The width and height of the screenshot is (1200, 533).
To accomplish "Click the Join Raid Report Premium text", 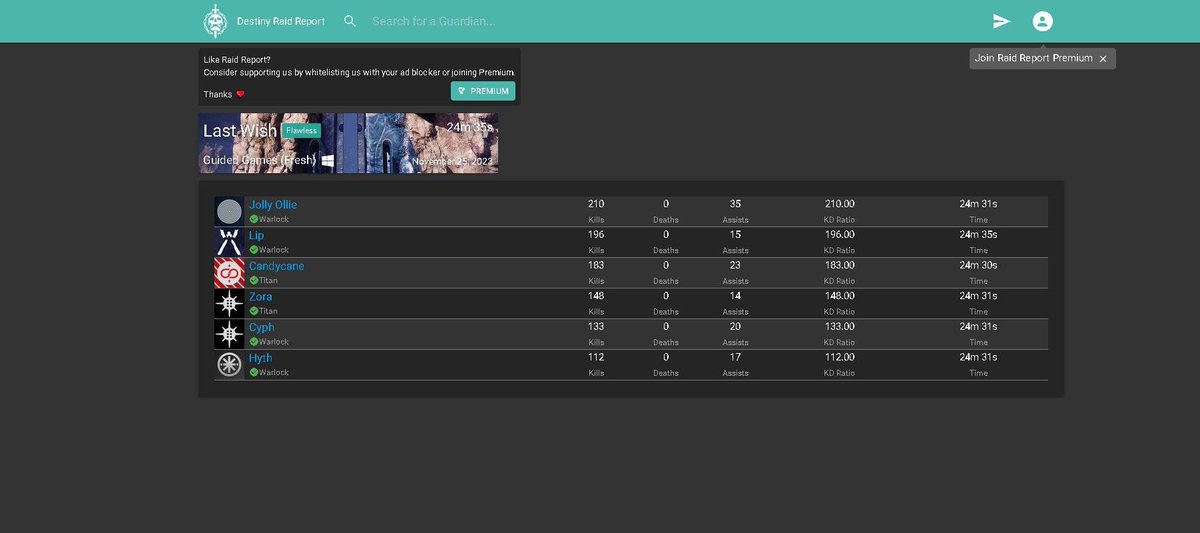I will [1034, 58].
